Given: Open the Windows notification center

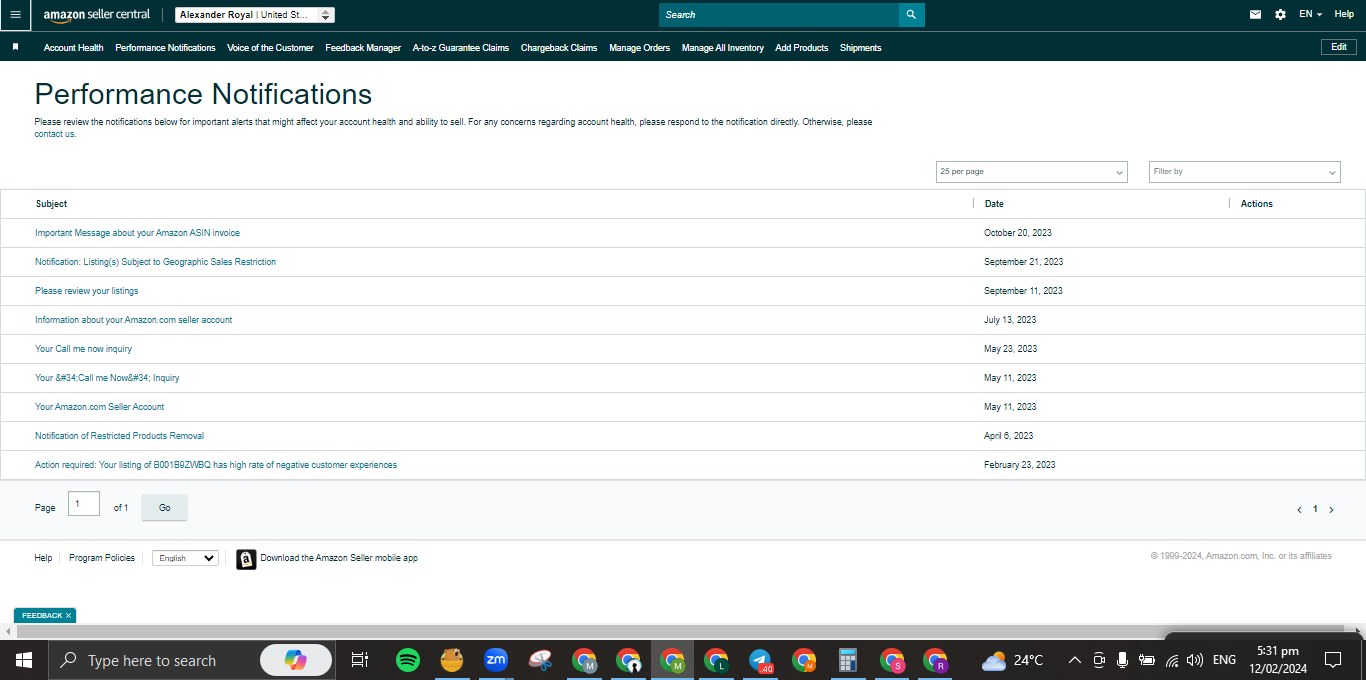Looking at the screenshot, I should [x=1333, y=660].
